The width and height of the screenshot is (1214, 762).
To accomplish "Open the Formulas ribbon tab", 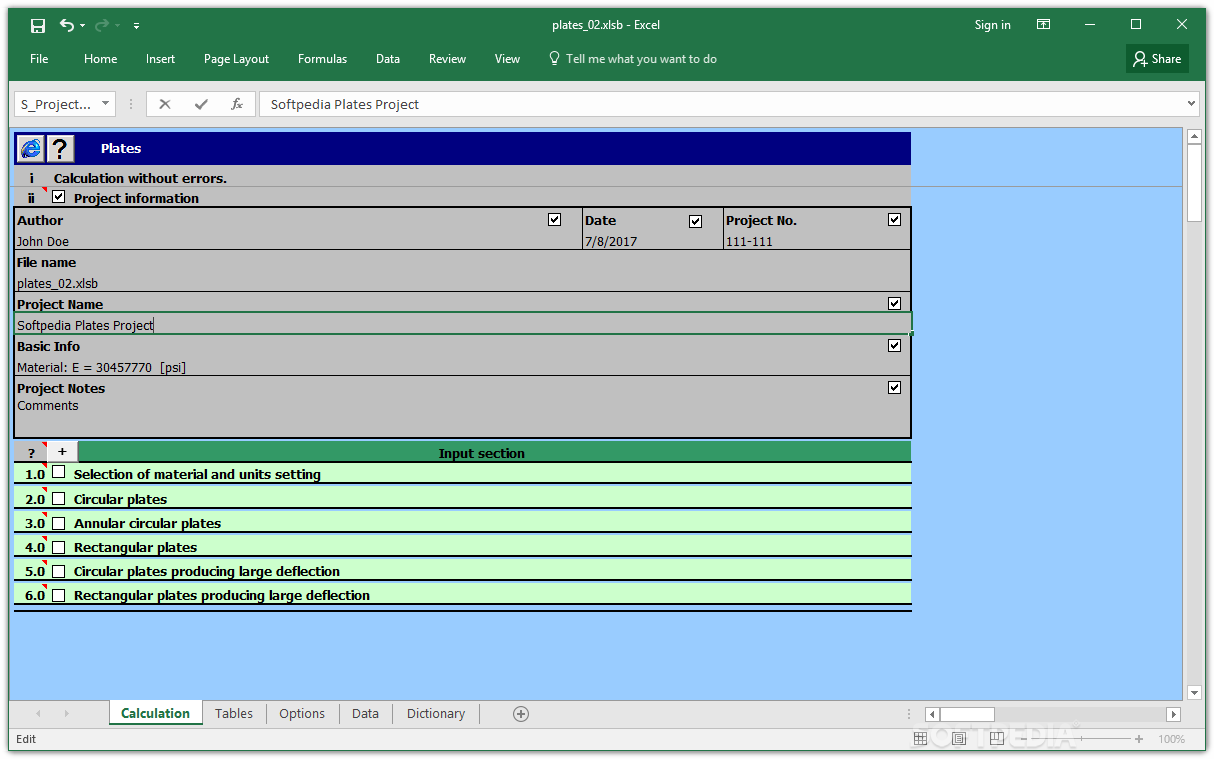I will pos(322,59).
